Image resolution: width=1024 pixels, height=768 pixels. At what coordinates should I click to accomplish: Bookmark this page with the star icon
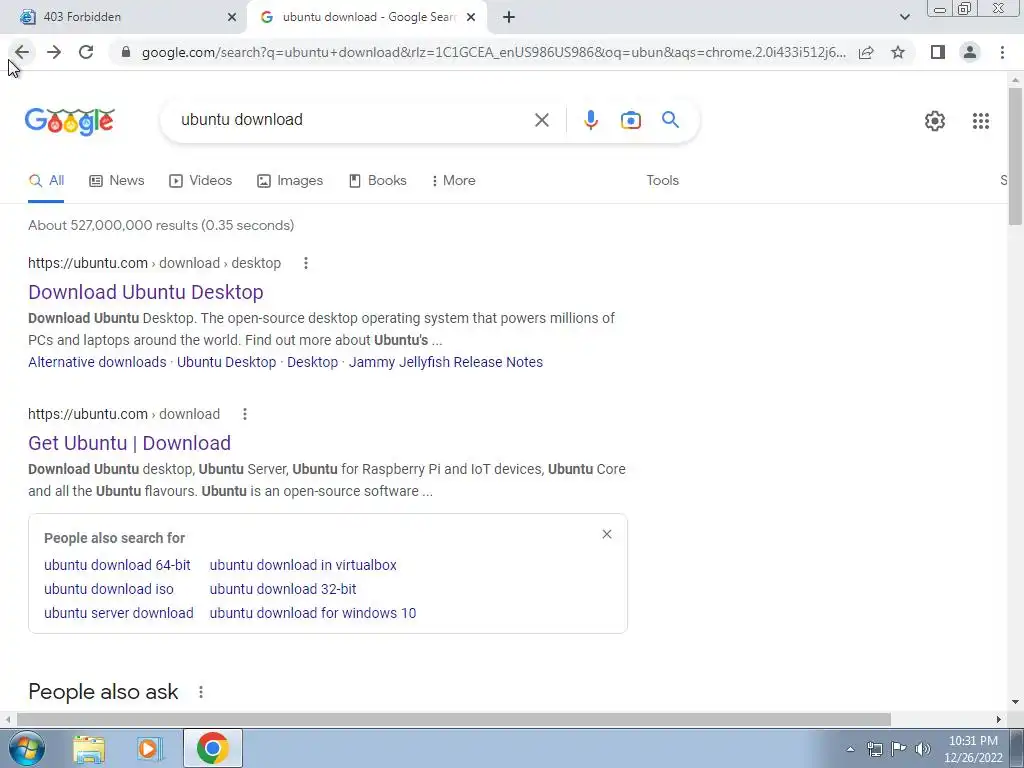[x=898, y=52]
